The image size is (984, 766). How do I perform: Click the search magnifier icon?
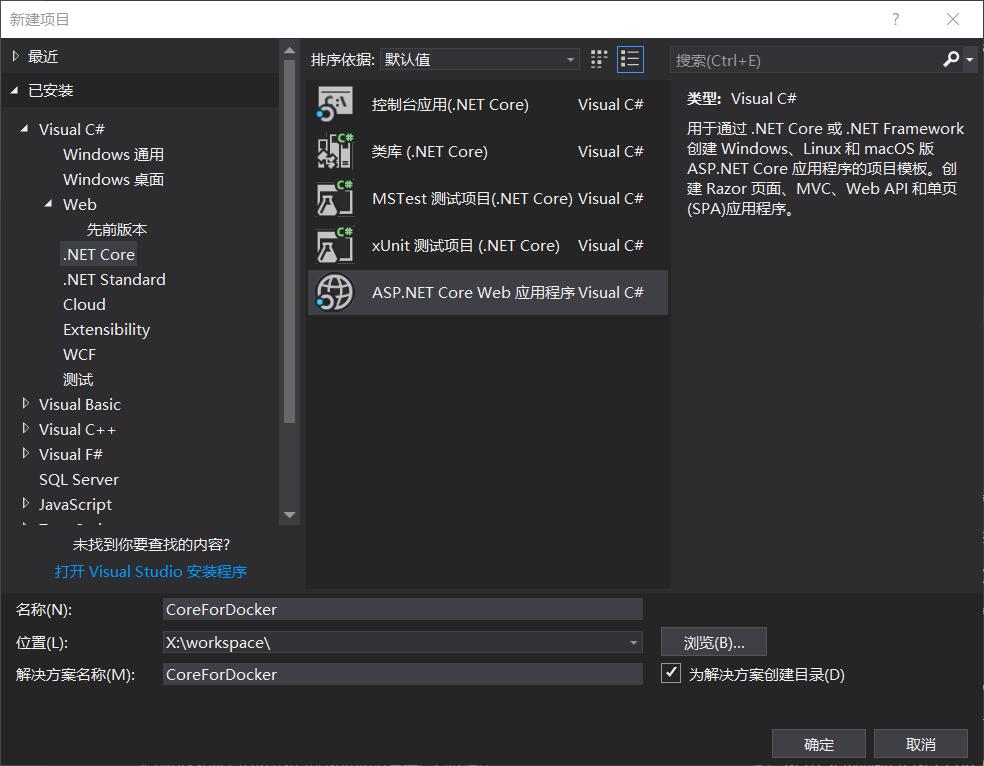pyautogui.click(x=951, y=60)
